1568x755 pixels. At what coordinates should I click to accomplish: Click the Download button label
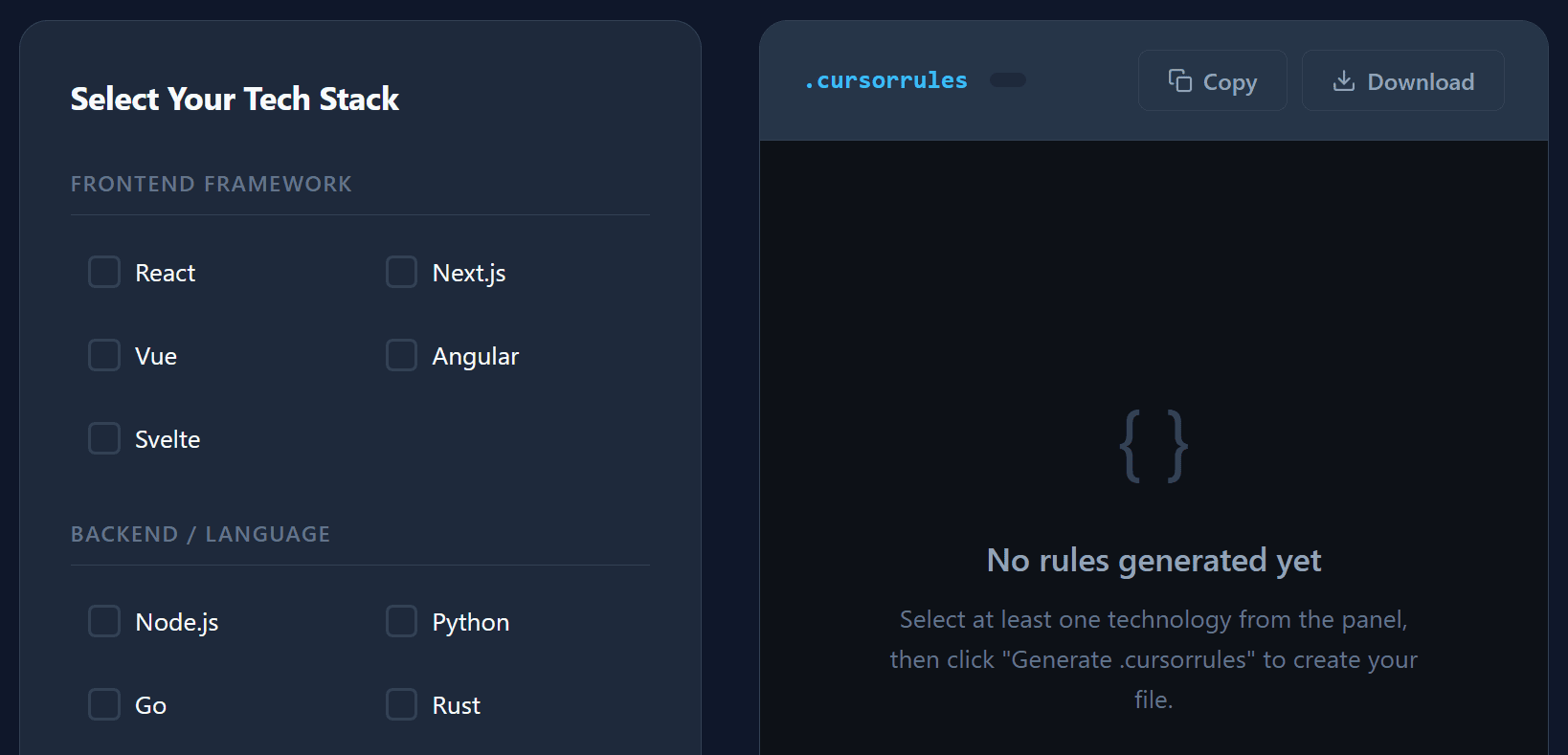[1421, 82]
